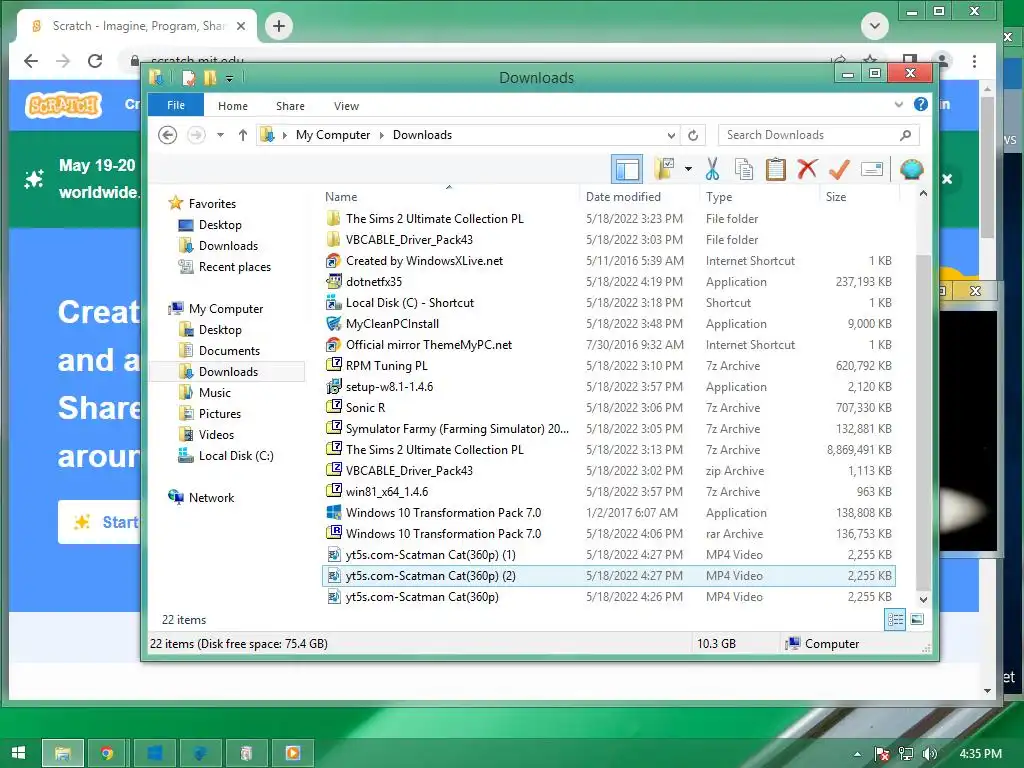This screenshot has height=768, width=1024.
Task: Open the folder options toolbar icon
Action: tap(665, 168)
